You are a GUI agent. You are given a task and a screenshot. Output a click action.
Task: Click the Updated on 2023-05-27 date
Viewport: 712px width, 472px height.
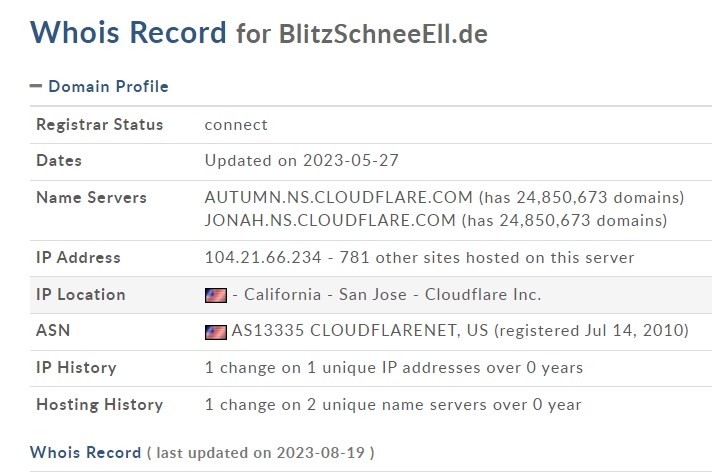(302, 160)
